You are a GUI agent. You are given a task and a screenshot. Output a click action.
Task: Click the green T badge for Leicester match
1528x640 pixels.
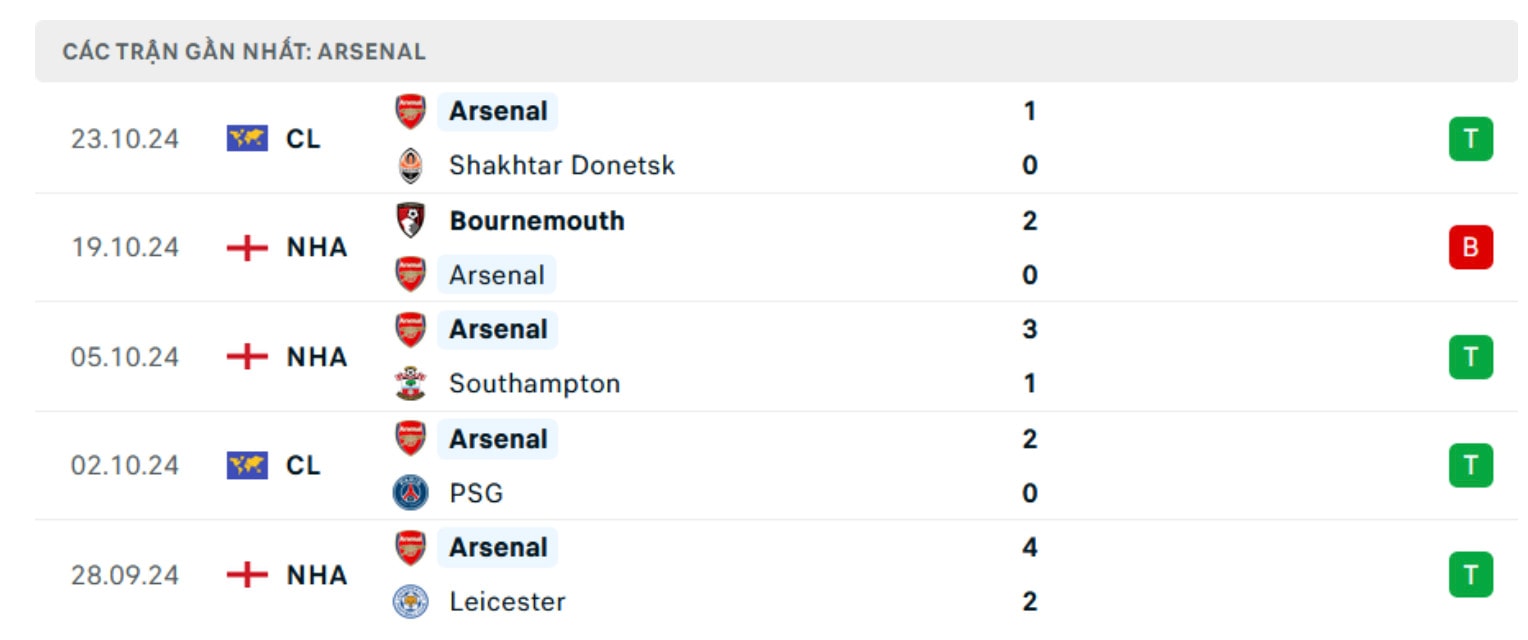[x=1470, y=575]
